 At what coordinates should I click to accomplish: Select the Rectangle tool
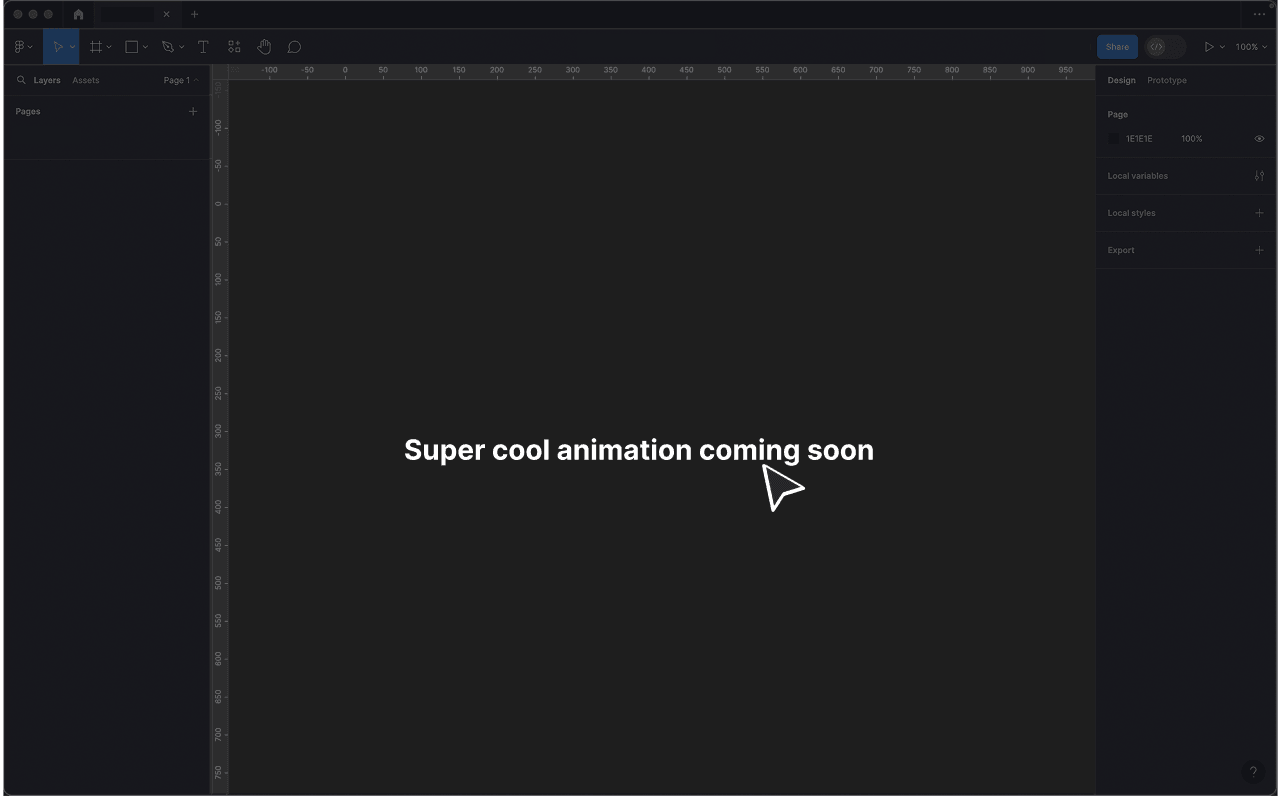coord(130,46)
